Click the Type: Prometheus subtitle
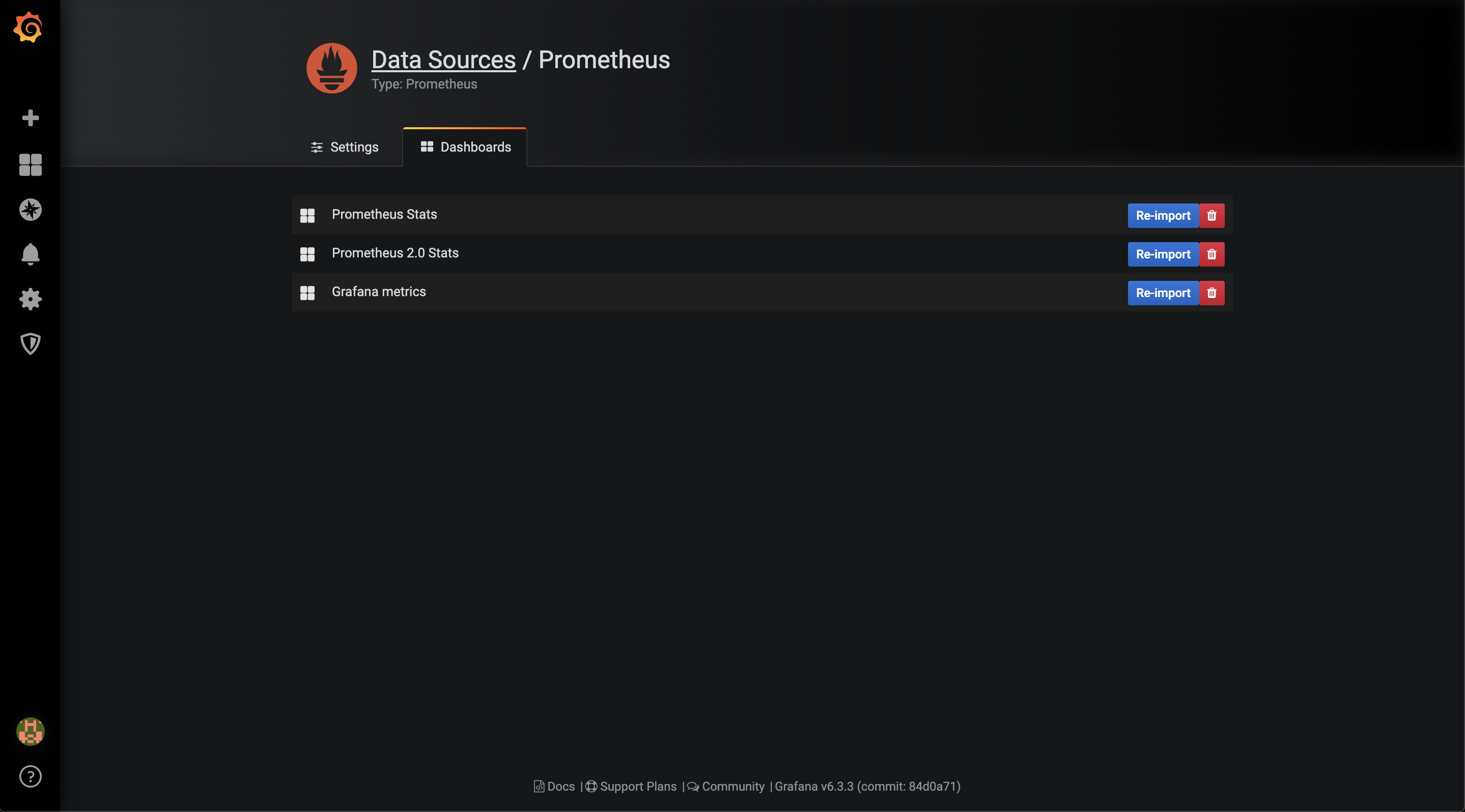Viewport: 1465px width, 812px height. click(x=424, y=84)
